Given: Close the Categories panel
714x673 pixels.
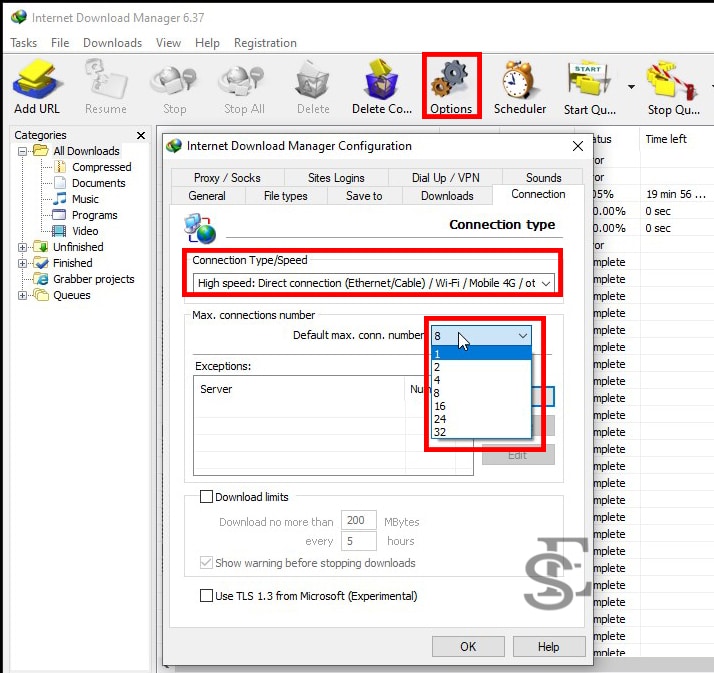Looking at the screenshot, I should [141, 135].
